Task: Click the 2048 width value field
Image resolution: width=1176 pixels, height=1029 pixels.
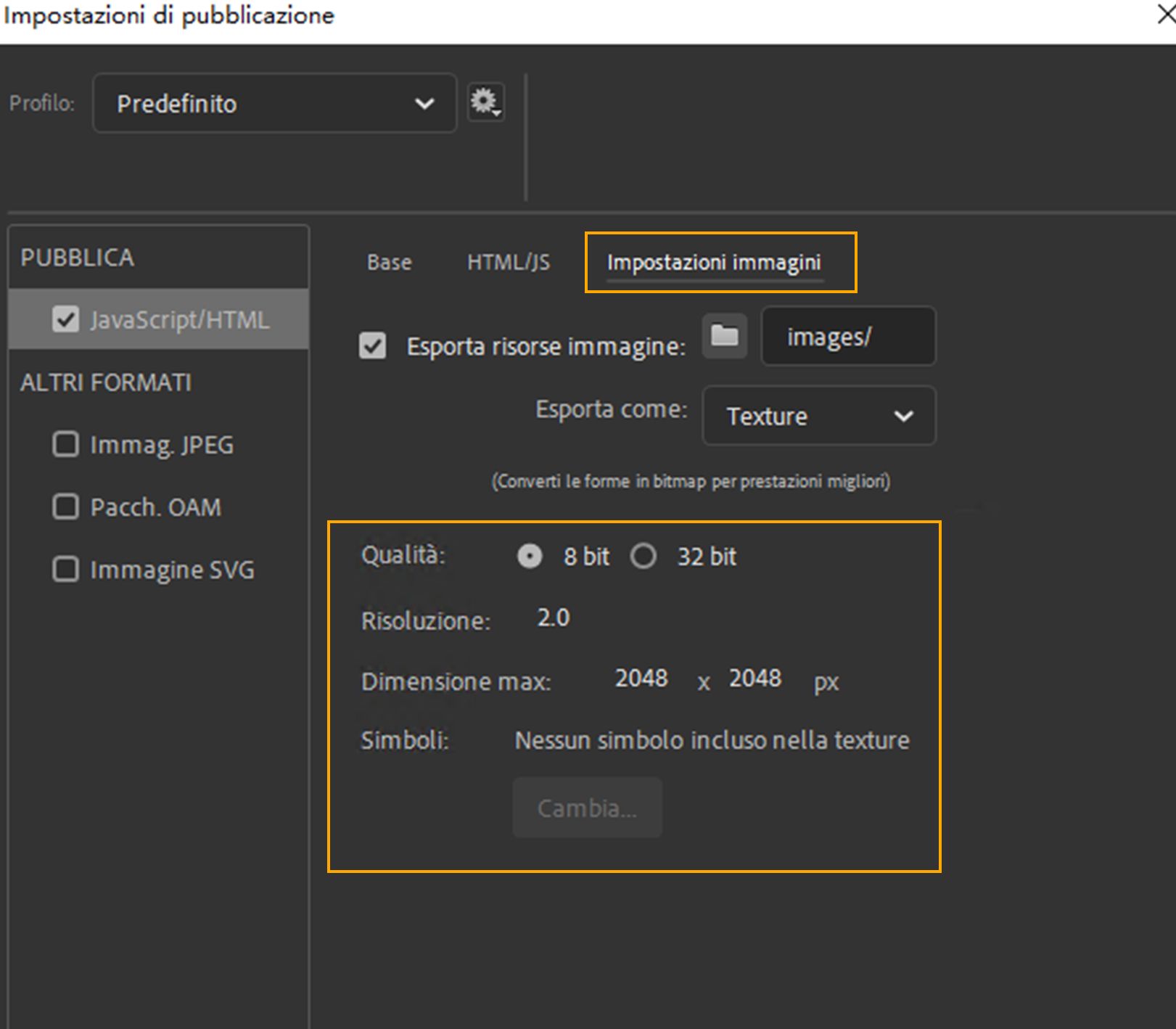Action: point(641,679)
